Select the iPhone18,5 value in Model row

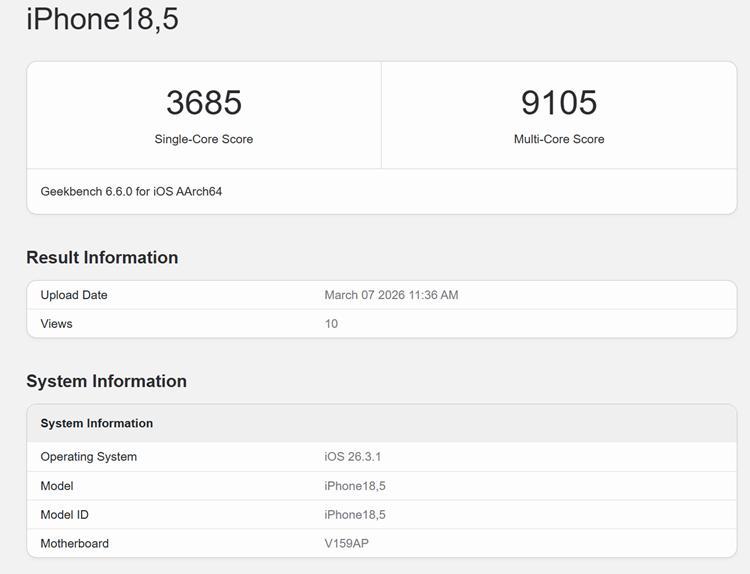(354, 486)
